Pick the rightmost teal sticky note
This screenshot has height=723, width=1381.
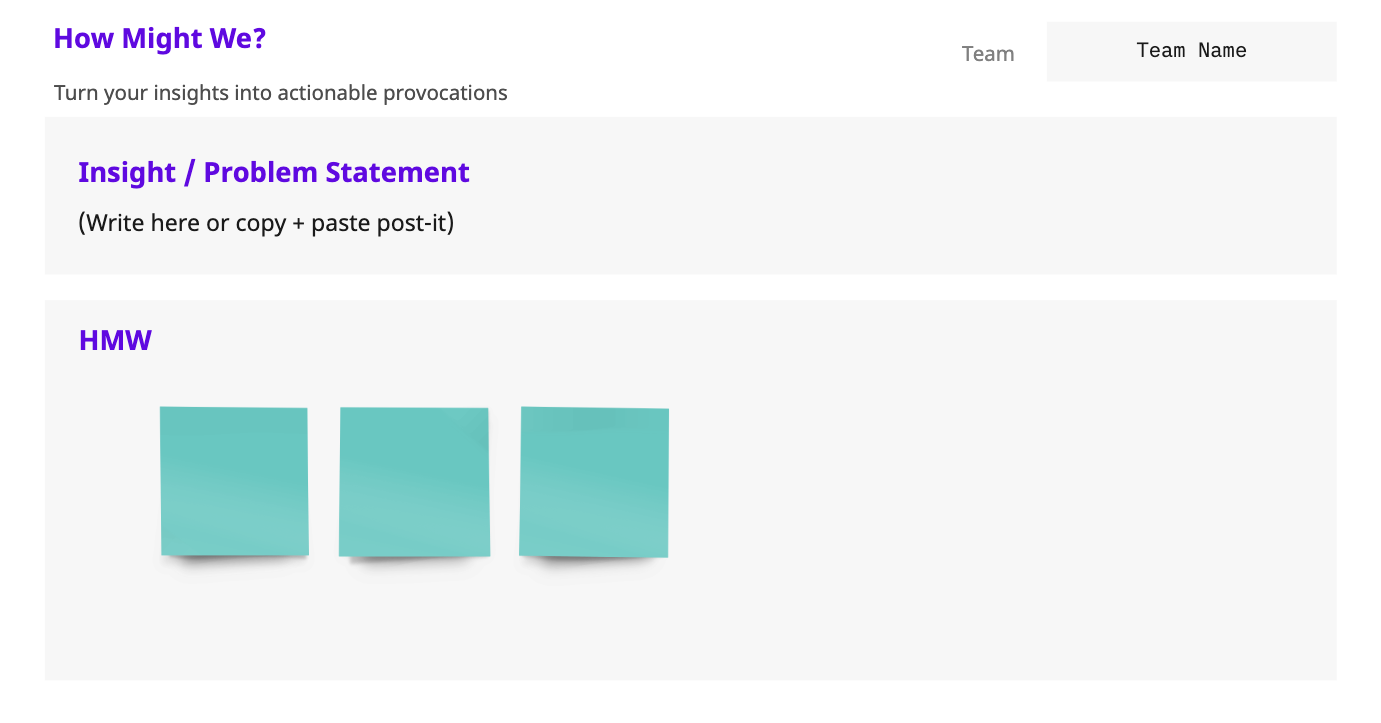(594, 482)
